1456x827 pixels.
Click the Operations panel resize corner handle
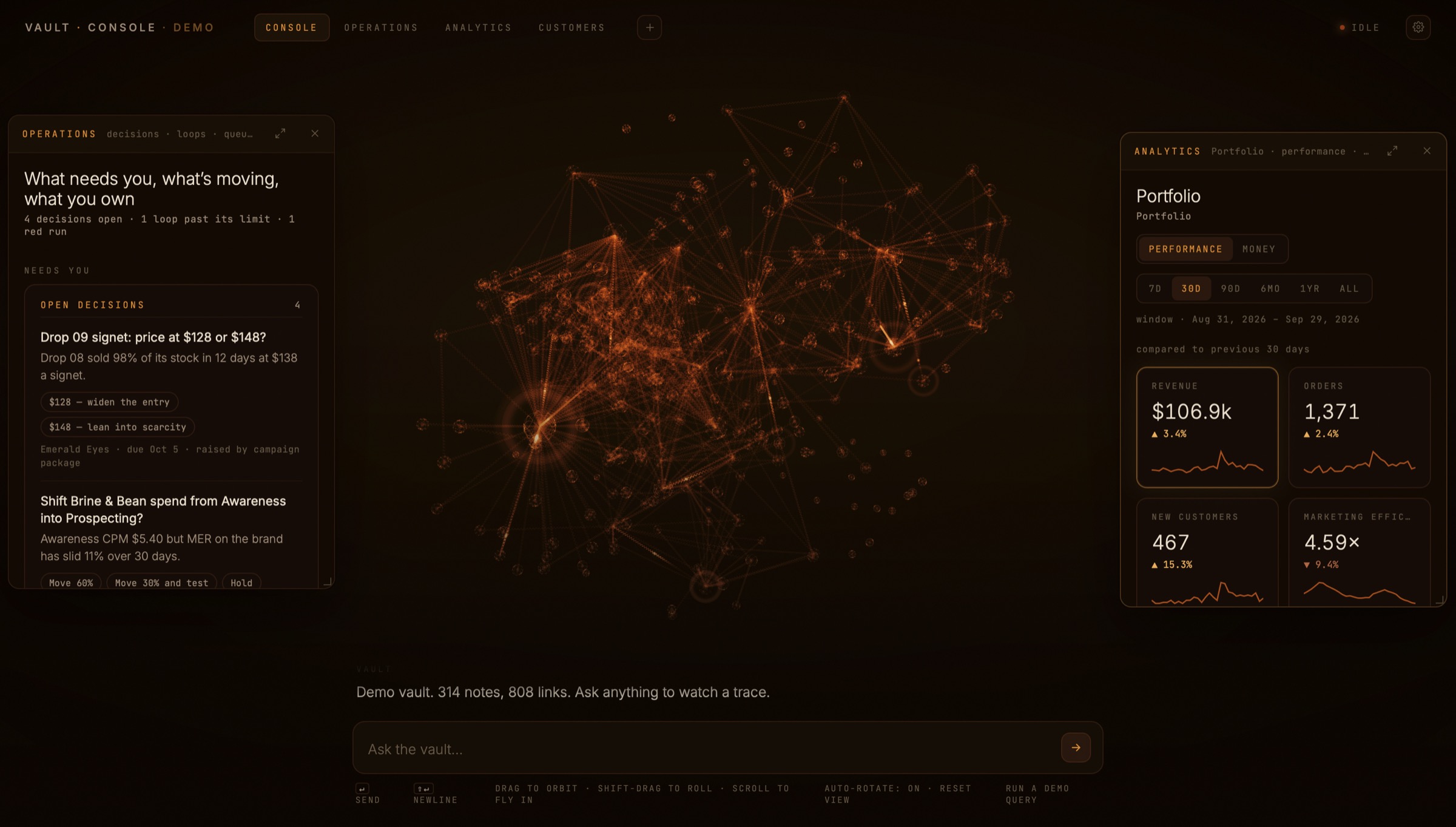click(328, 582)
